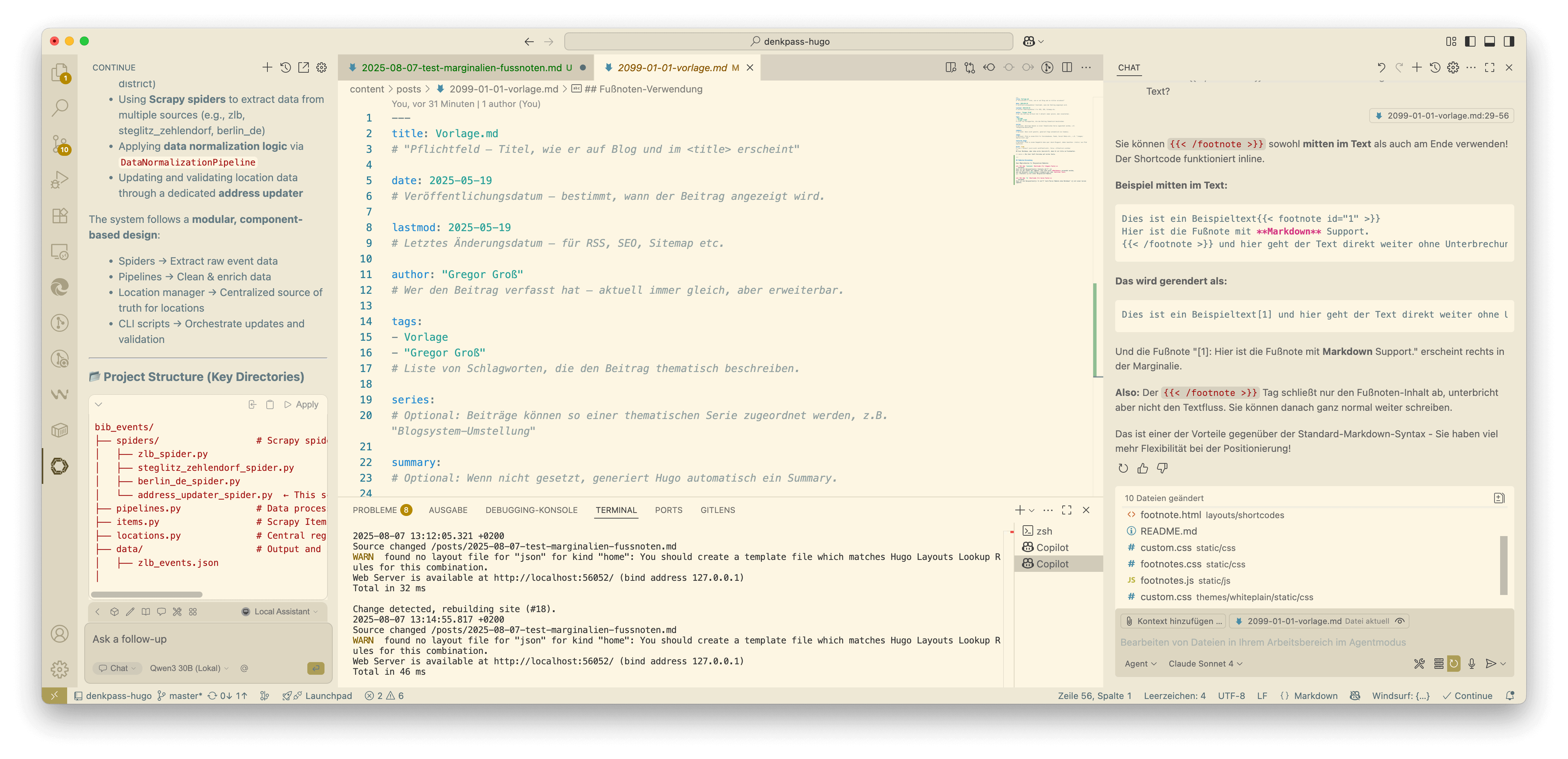The width and height of the screenshot is (1568, 759).
Task: Split the editor to the right
Action: click(x=1067, y=67)
